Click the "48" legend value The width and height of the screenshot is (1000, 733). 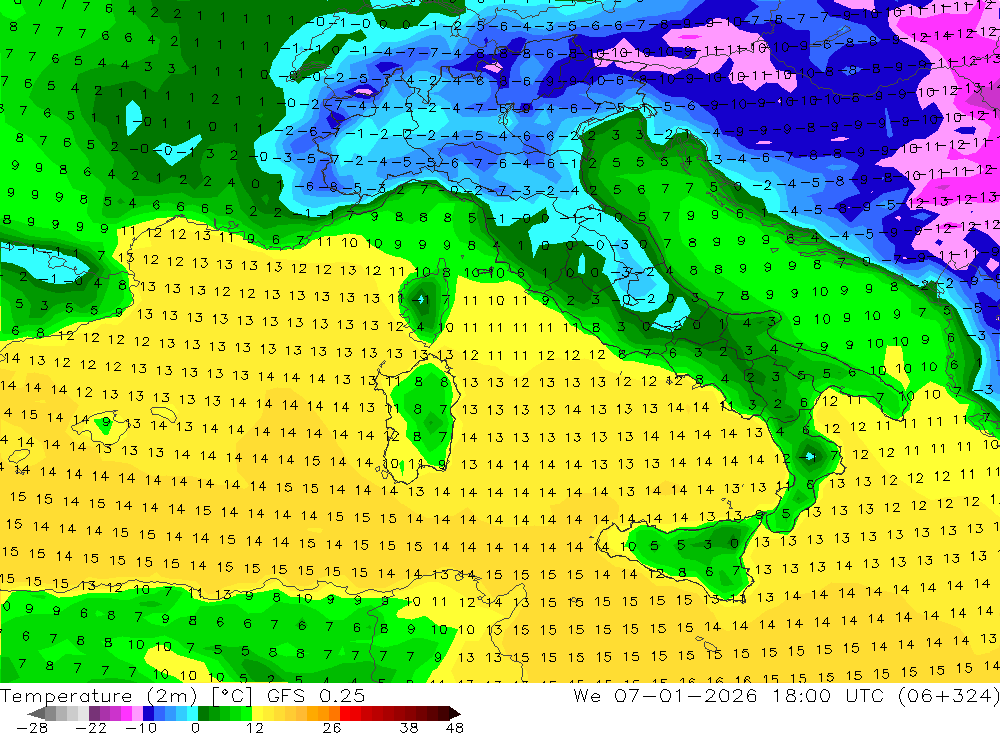pos(455,727)
